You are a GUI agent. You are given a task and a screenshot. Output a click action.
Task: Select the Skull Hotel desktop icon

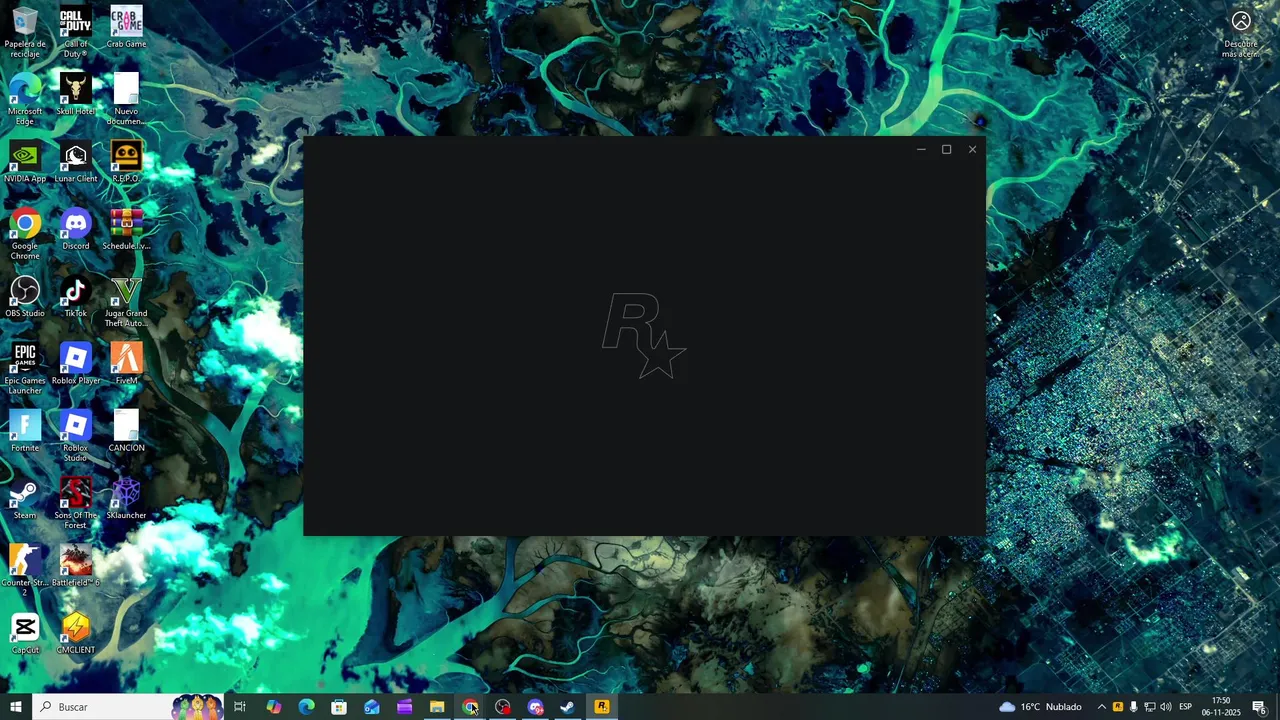point(76,95)
